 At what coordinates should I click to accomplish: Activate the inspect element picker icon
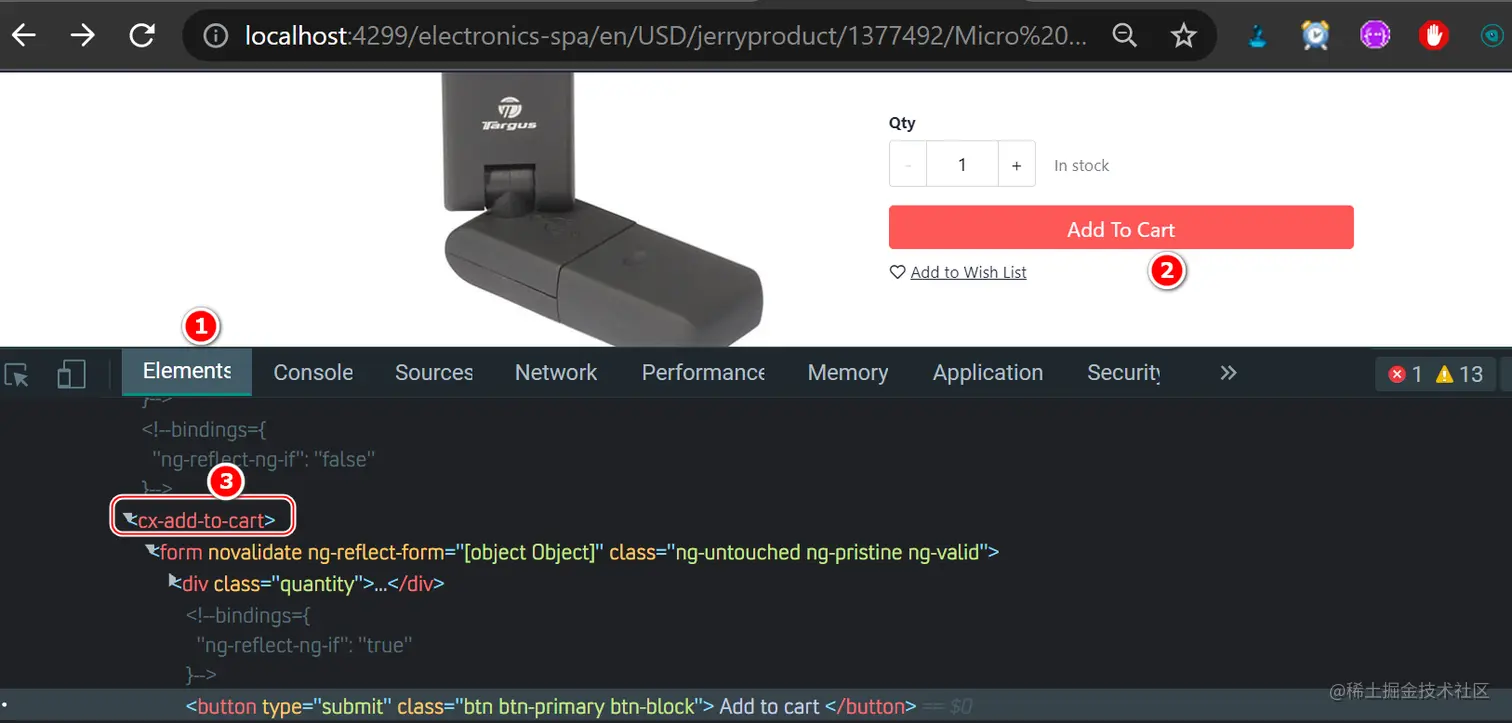pyautogui.click(x=17, y=375)
